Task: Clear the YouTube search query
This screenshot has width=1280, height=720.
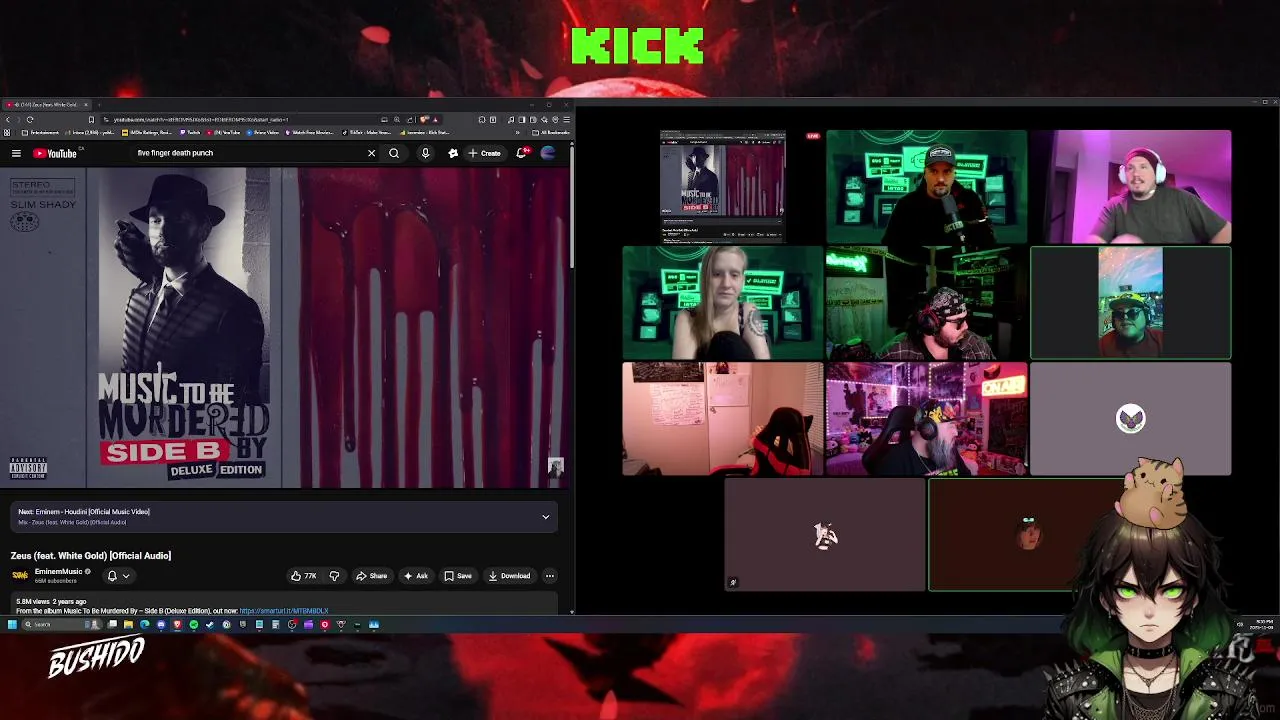Action: click(x=371, y=153)
